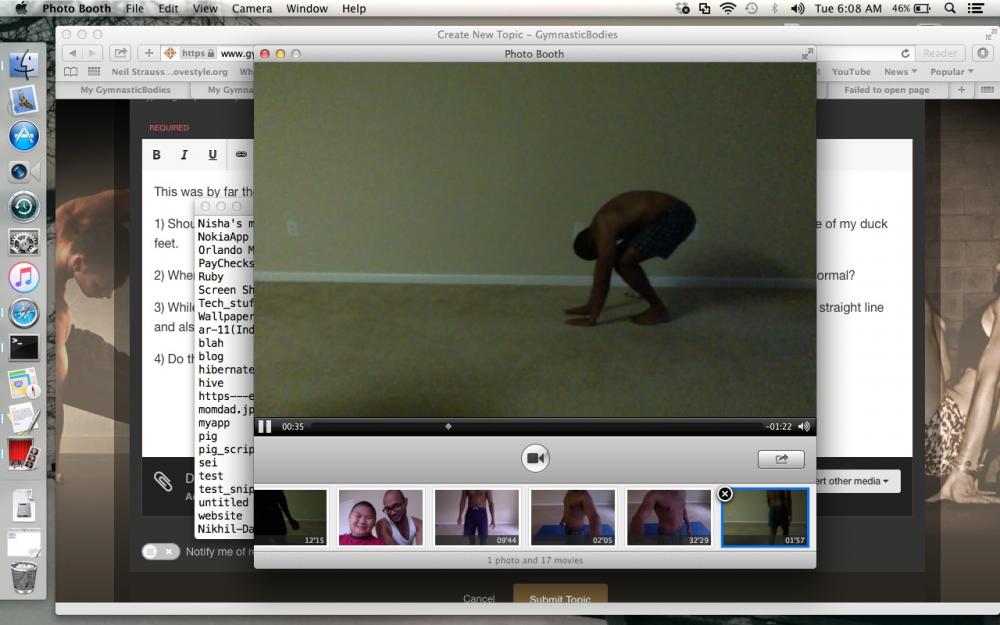
Task: Select the 32'29 movie thumbnail
Action: (669, 517)
